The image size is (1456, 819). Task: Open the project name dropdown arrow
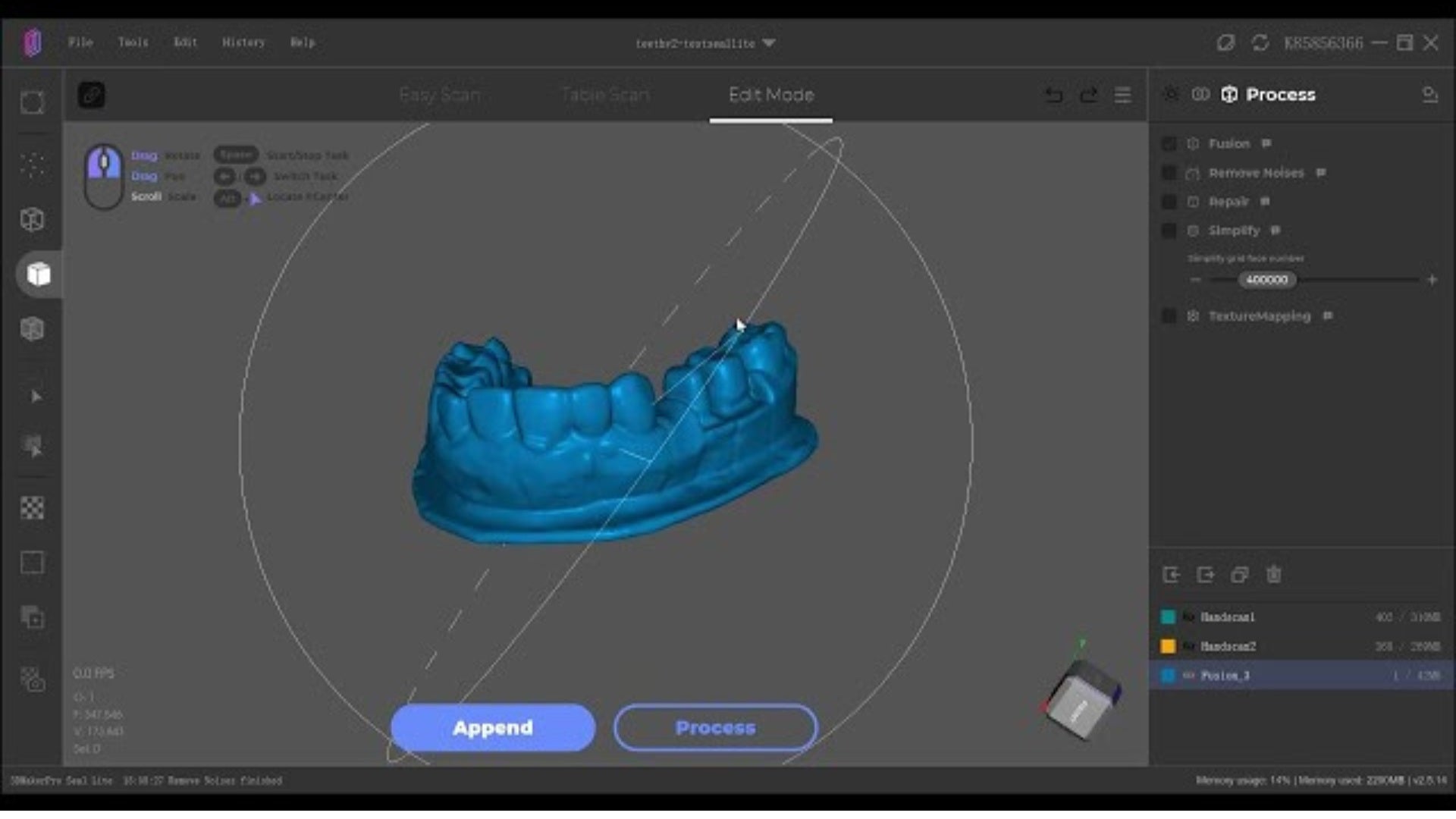coord(769,43)
